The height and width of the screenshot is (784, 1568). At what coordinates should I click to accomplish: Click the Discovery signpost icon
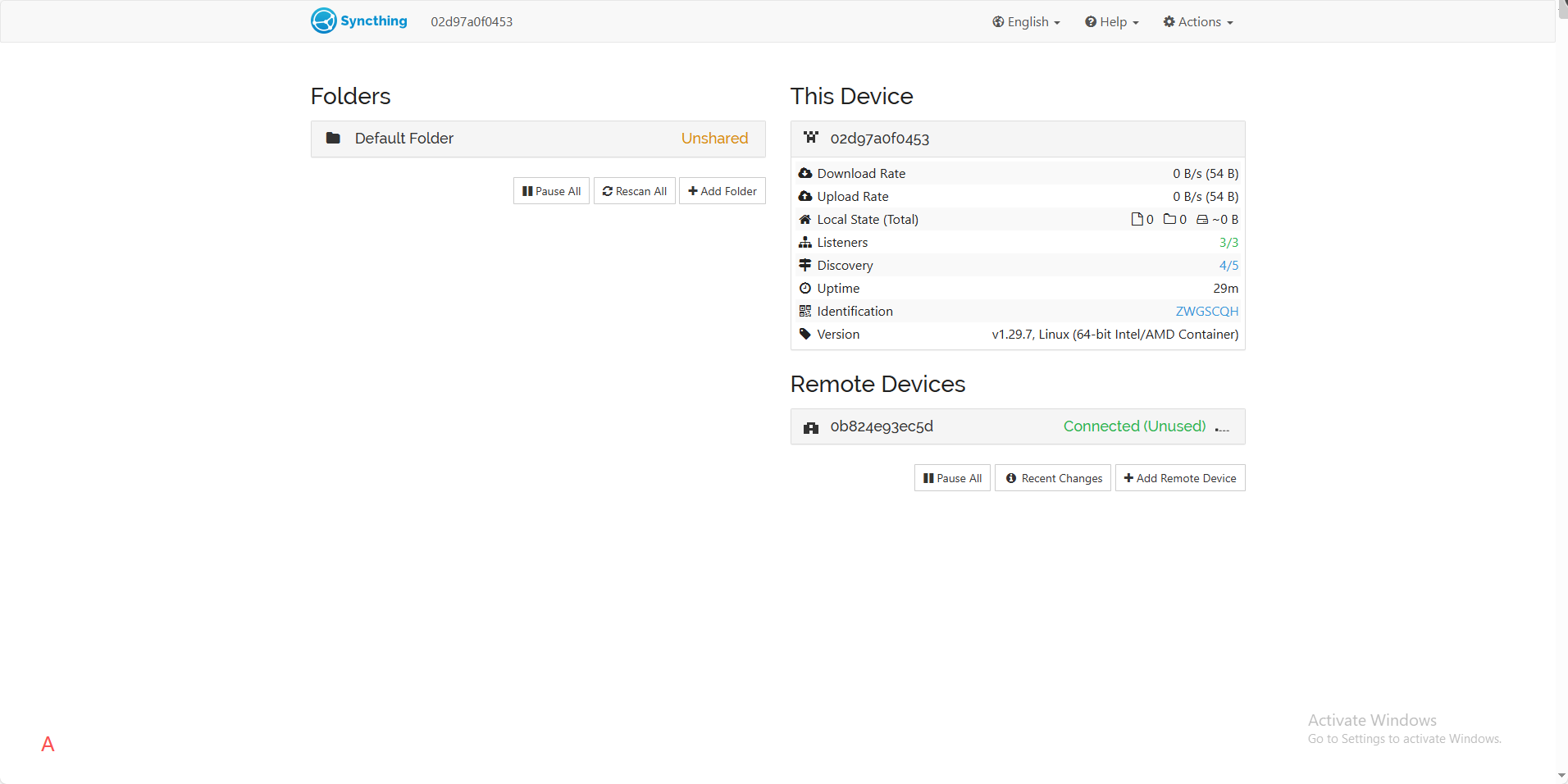[805, 265]
